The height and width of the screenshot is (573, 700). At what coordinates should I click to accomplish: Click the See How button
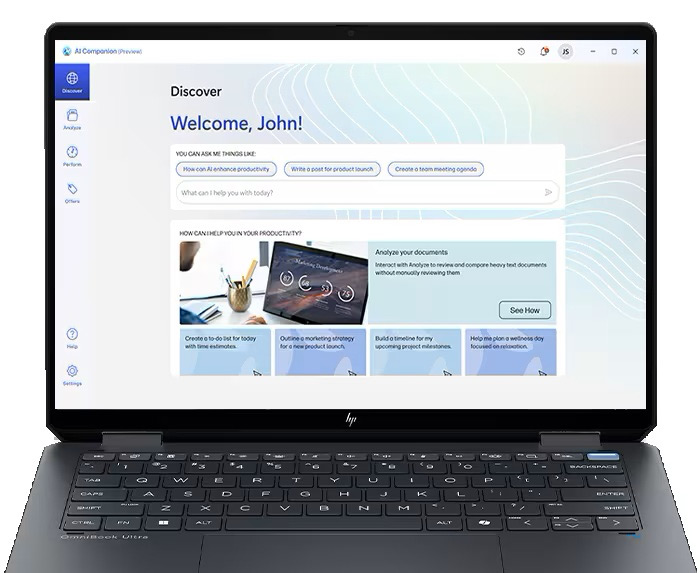[x=525, y=310]
